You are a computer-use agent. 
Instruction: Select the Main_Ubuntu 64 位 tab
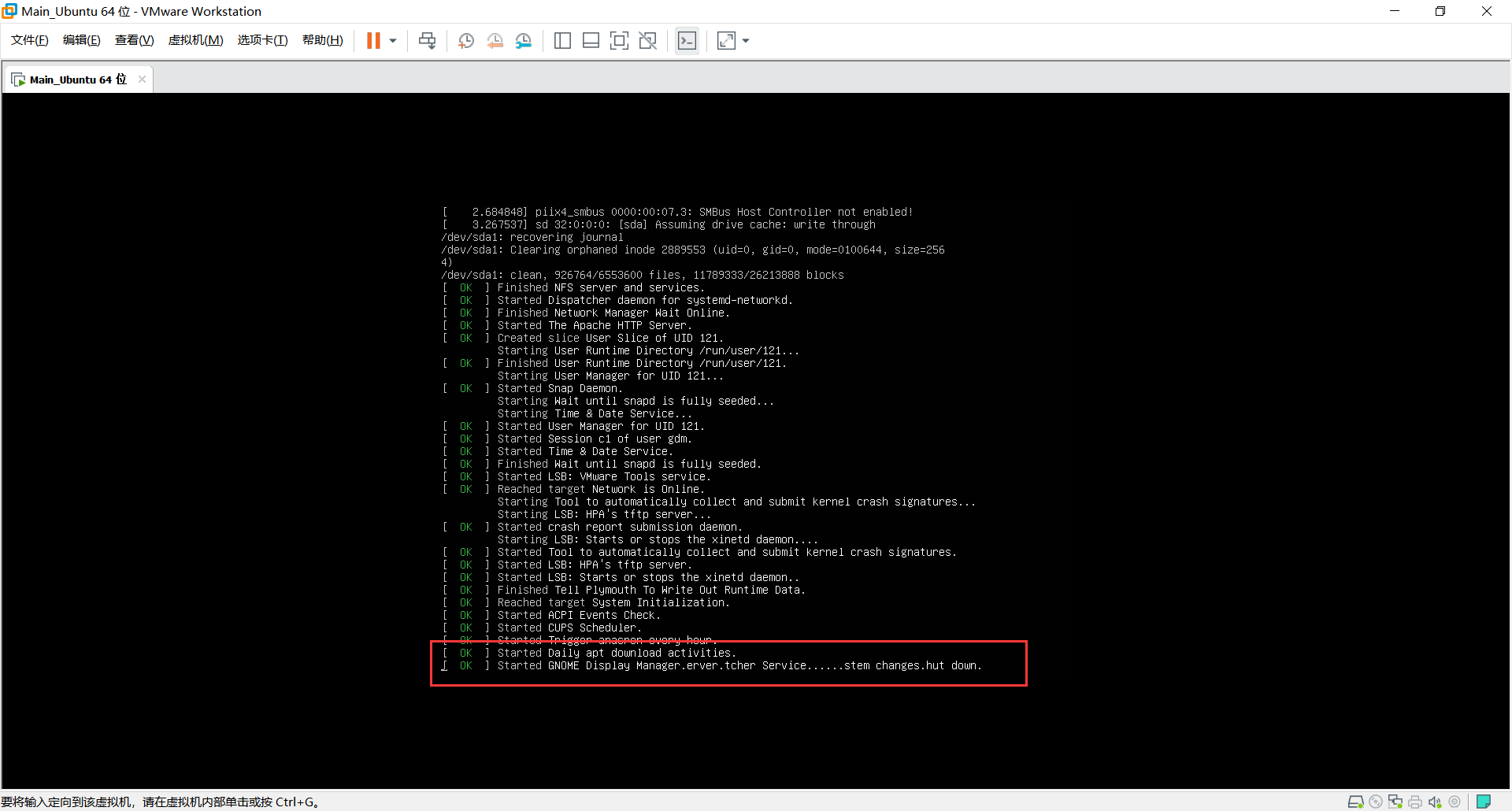77,80
